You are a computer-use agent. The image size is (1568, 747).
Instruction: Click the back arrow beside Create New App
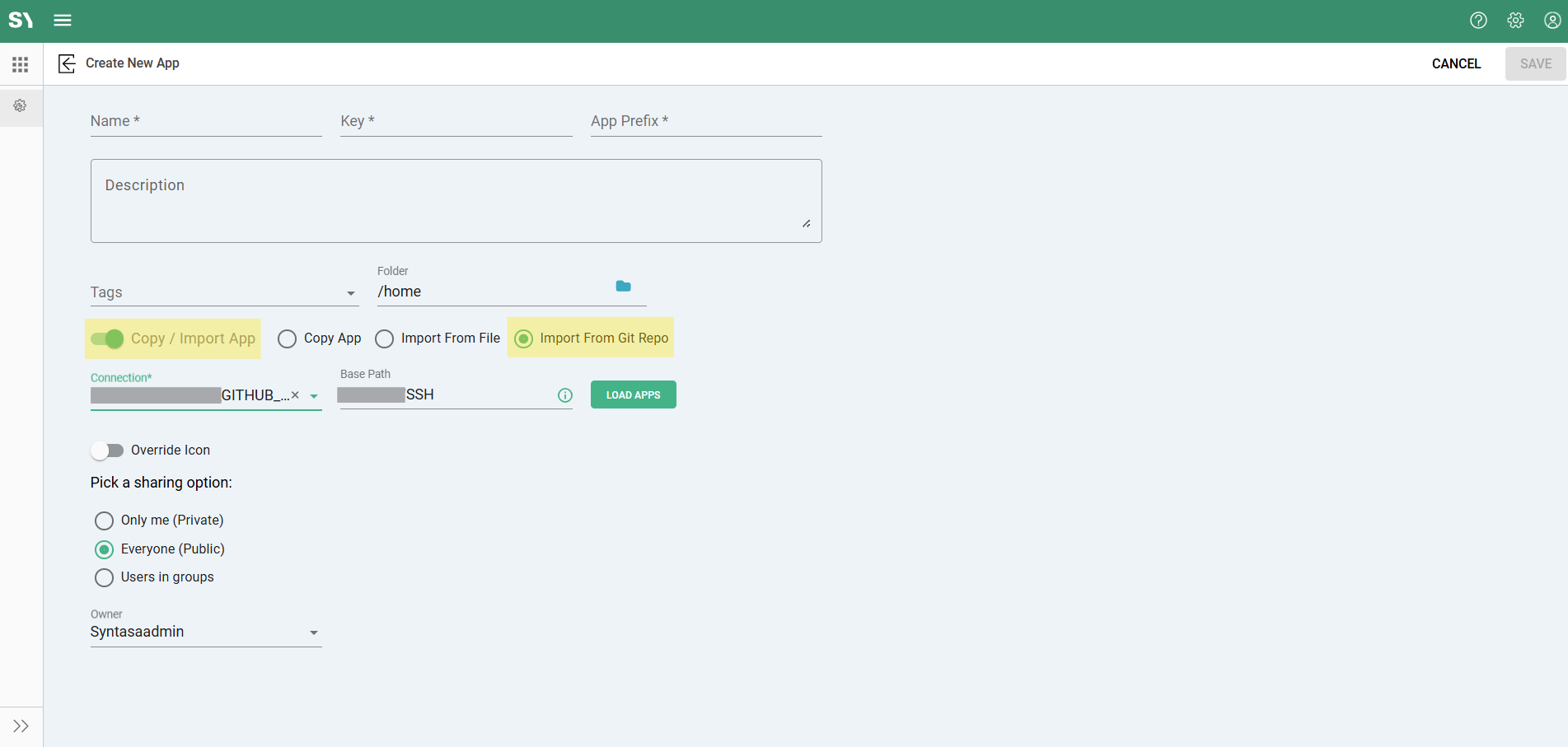click(67, 63)
